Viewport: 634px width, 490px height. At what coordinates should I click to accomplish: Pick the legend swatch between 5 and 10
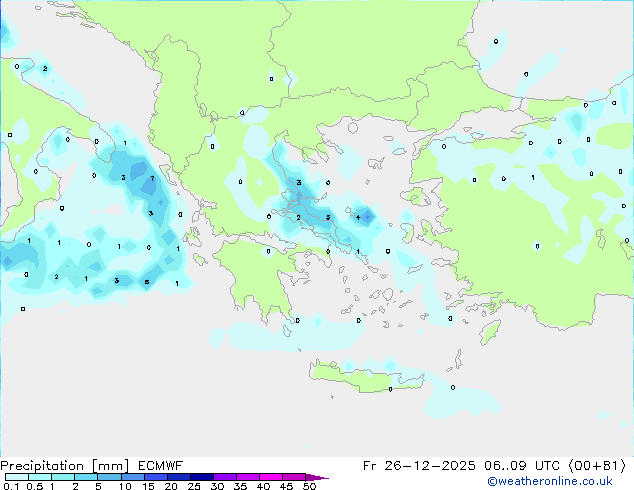[x=109, y=477]
